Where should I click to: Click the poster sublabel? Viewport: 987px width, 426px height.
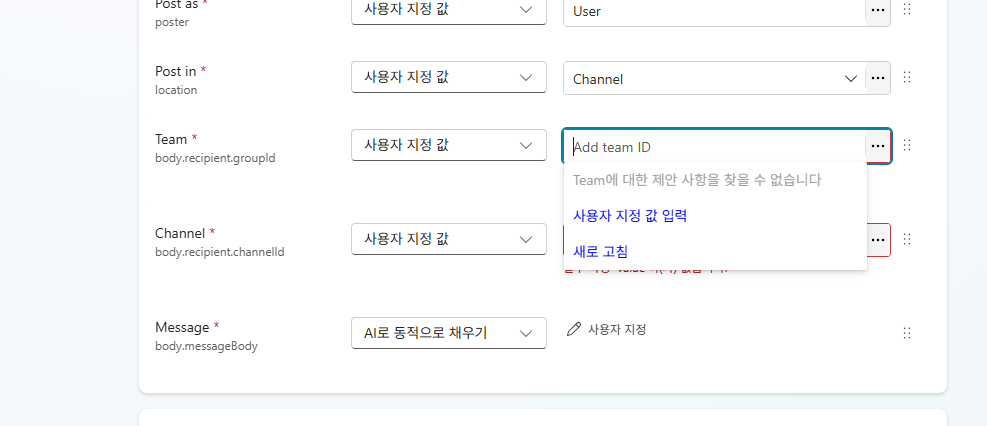pos(172,22)
